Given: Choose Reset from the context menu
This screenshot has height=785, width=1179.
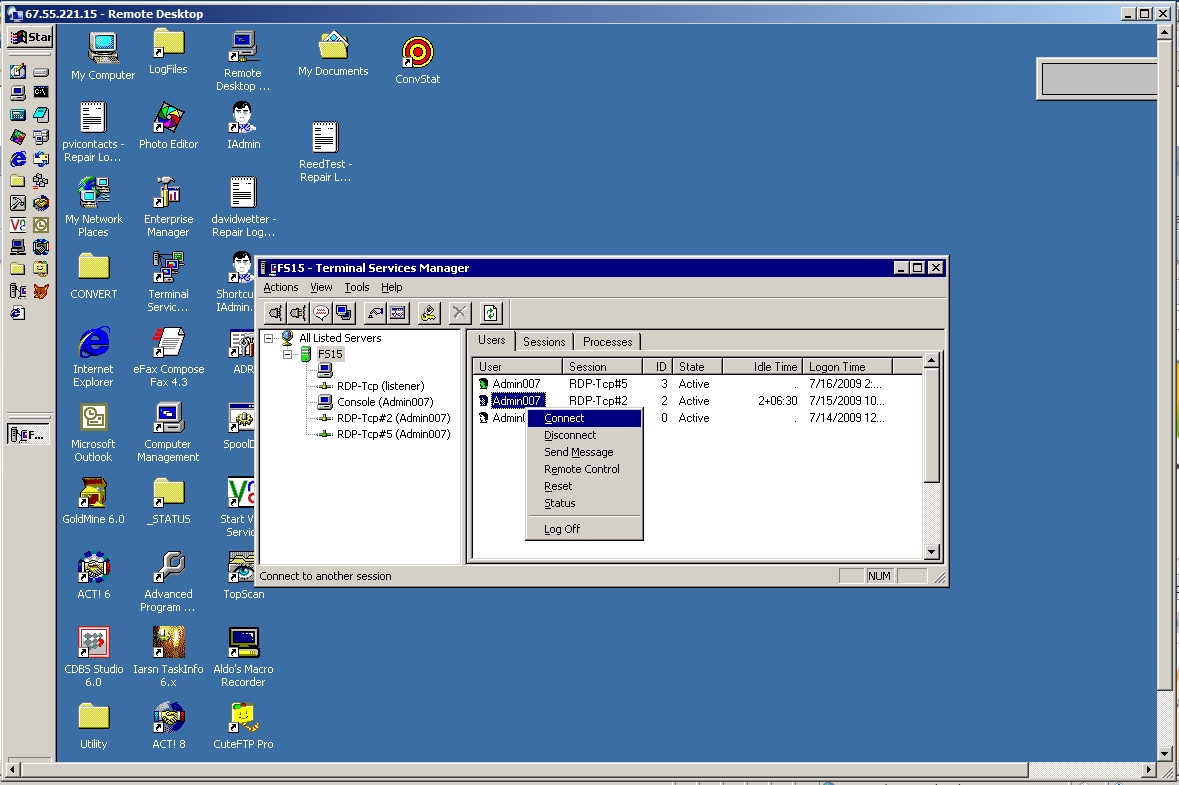Looking at the screenshot, I should (584, 486).
